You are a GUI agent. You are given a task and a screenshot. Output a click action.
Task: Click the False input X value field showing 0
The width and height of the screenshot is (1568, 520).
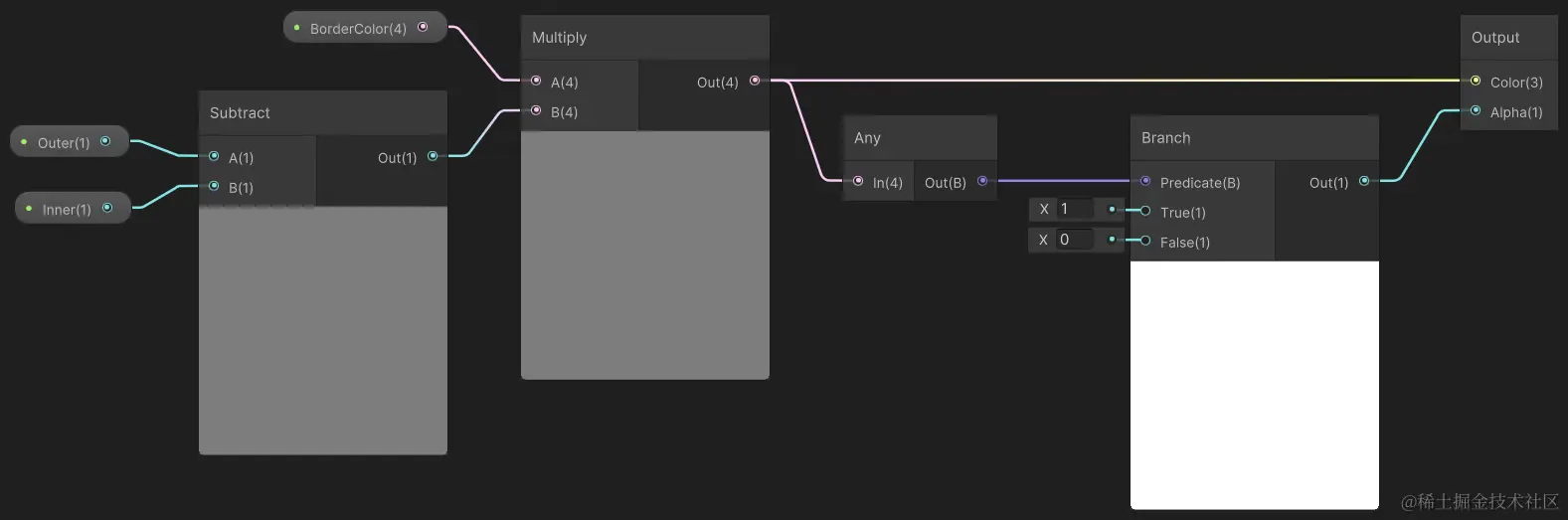click(x=1075, y=239)
